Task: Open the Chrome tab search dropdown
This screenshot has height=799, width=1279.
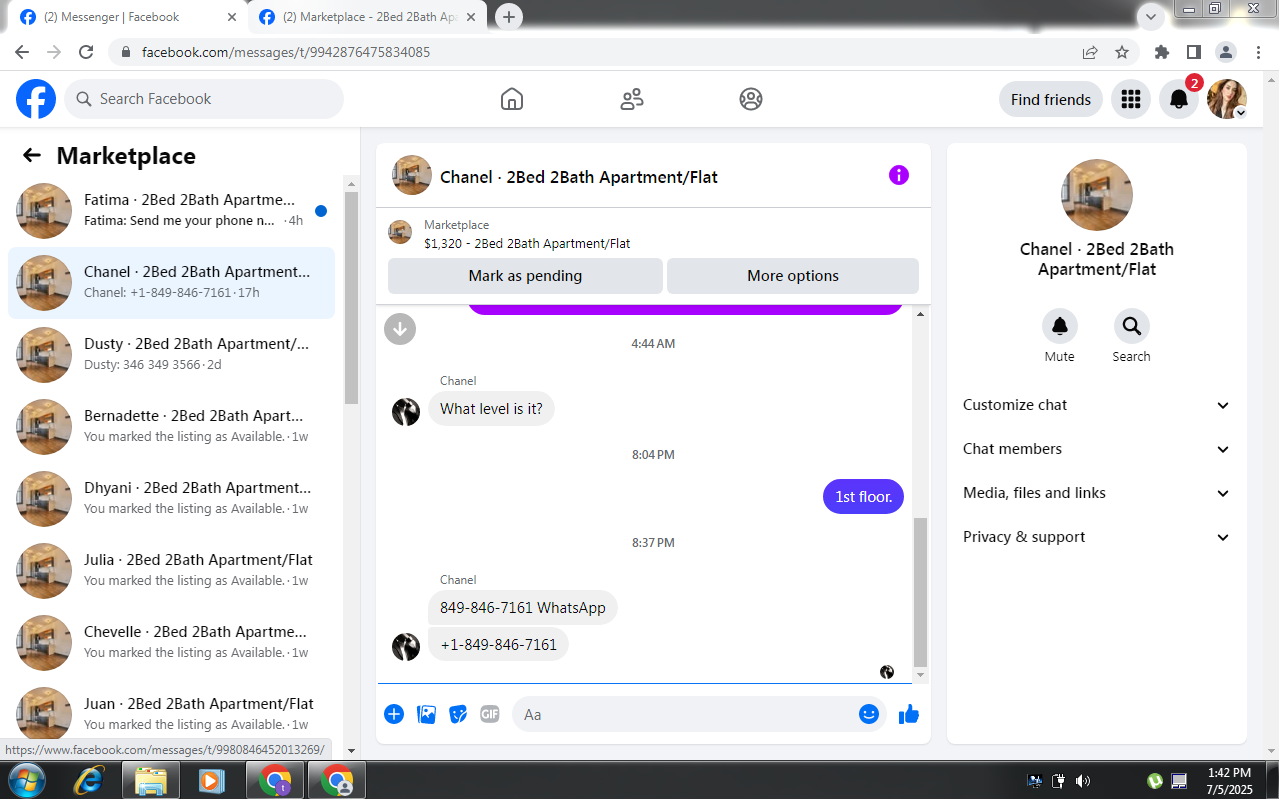Action: click(1152, 16)
